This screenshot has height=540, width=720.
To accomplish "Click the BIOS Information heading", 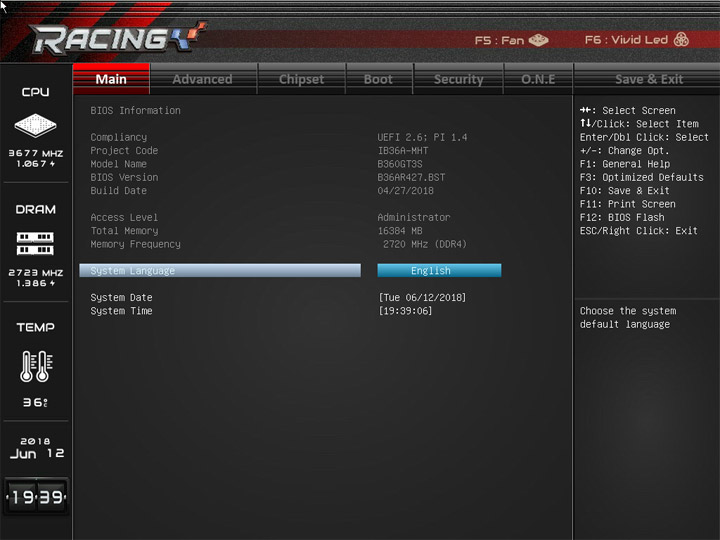I will pos(135,111).
